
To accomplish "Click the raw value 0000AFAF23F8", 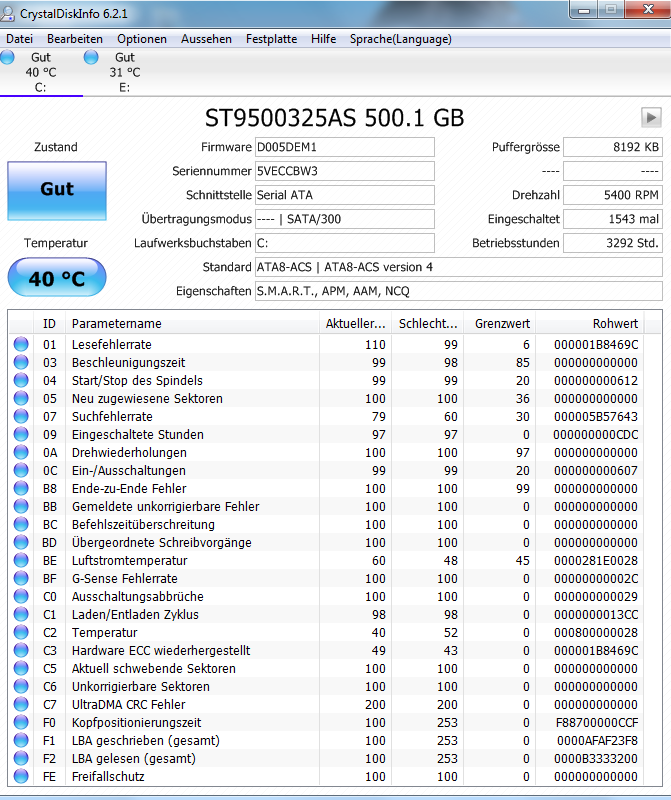I will tap(597, 740).
